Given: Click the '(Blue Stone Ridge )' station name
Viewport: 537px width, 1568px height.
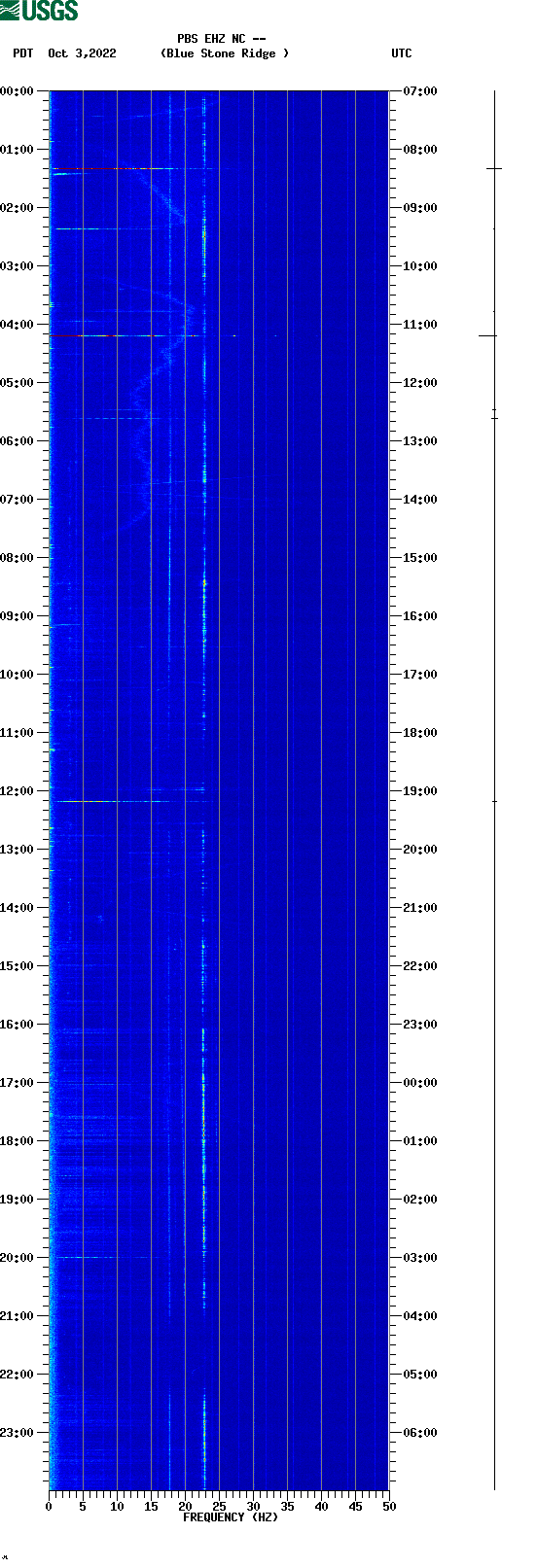Looking at the screenshot, I should click(225, 53).
